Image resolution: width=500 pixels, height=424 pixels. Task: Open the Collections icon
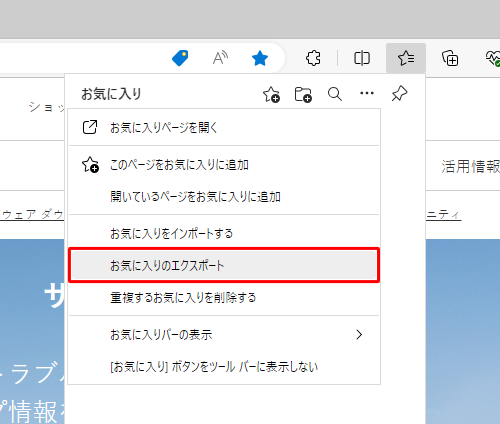tap(450, 58)
